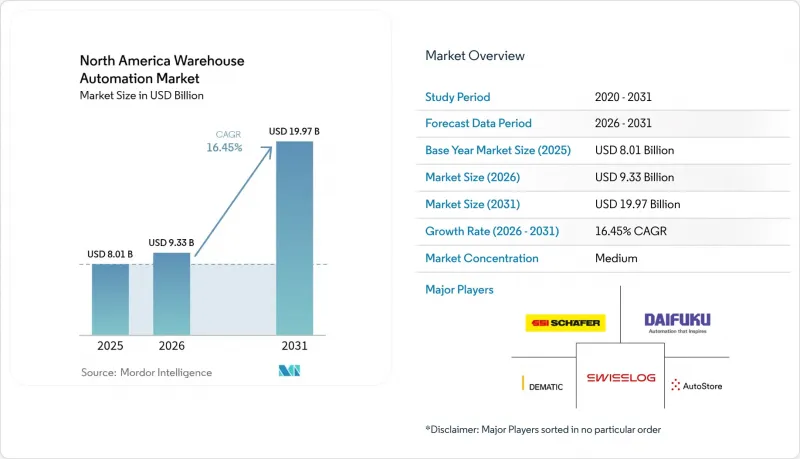Click Base Year Market Size (2025) label
The image size is (800, 459).
click(498, 150)
